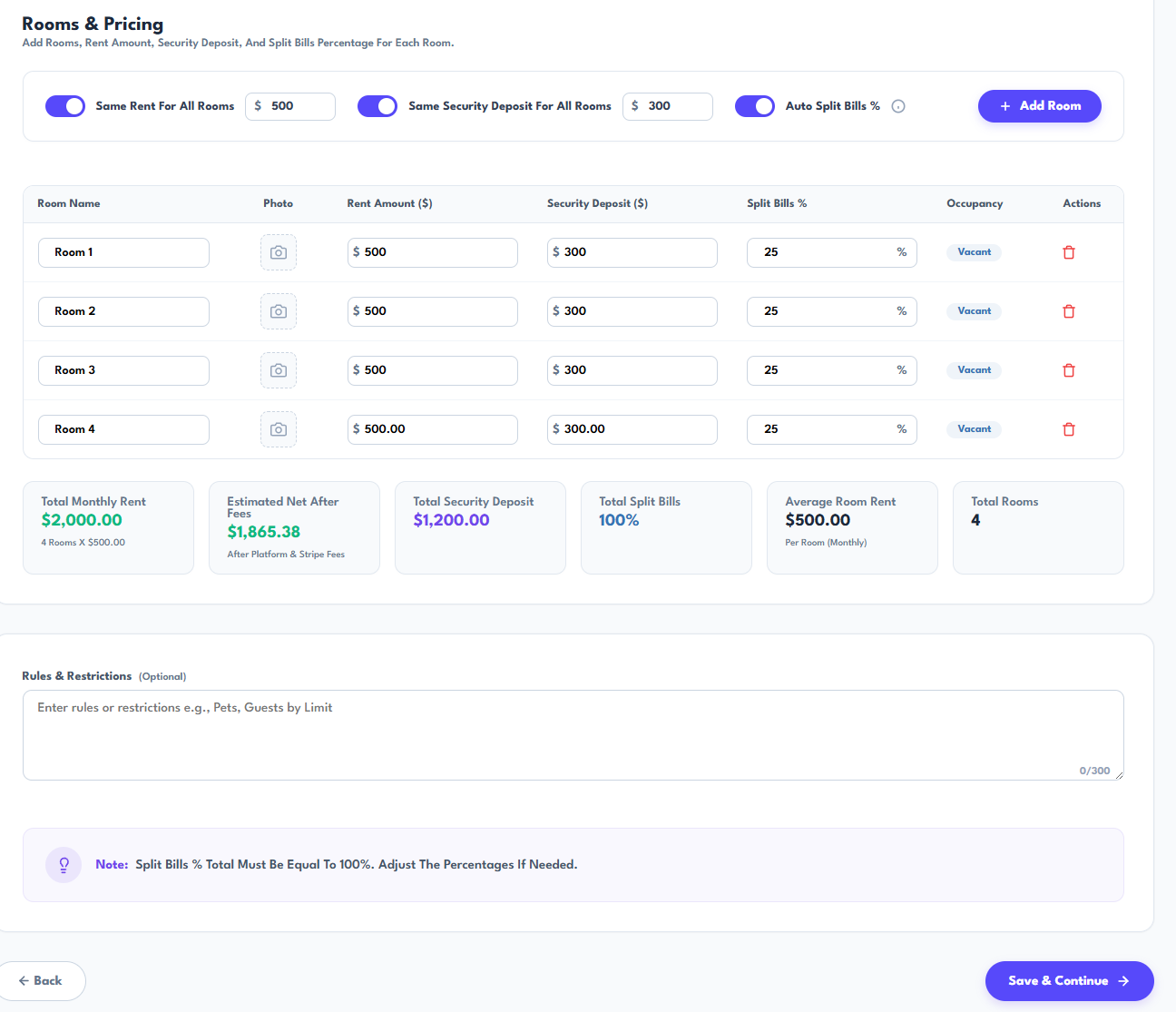This screenshot has height=1012, width=1176.
Task: Toggle Same Security Deposit For All Rooms
Action: point(377,106)
